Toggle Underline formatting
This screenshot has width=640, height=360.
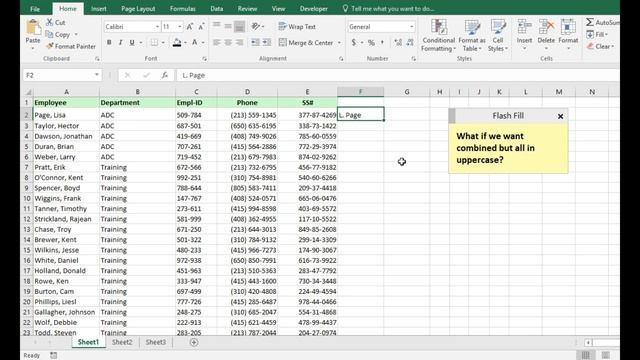pyautogui.click(x=132, y=42)
